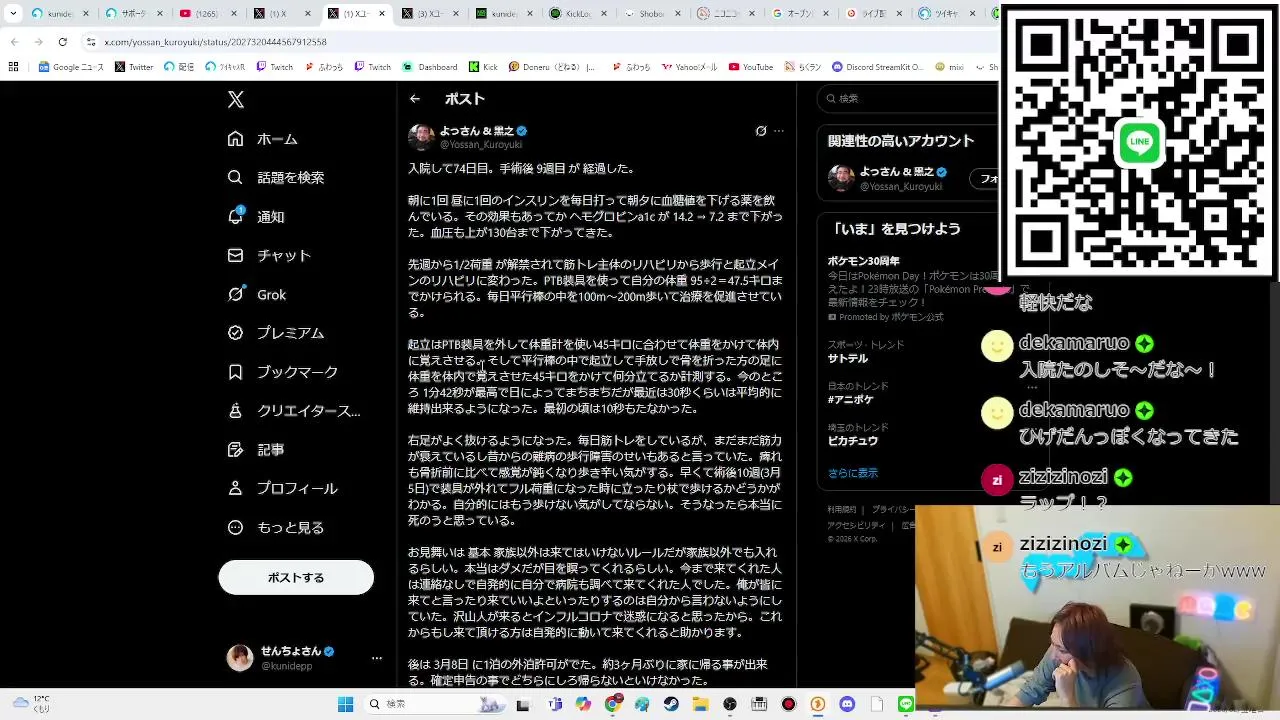Image resolution: width=1280 pixels, height=720 pixels.
Task: Open チャット (Chat) in the sidebar
Action: point(270,255)
